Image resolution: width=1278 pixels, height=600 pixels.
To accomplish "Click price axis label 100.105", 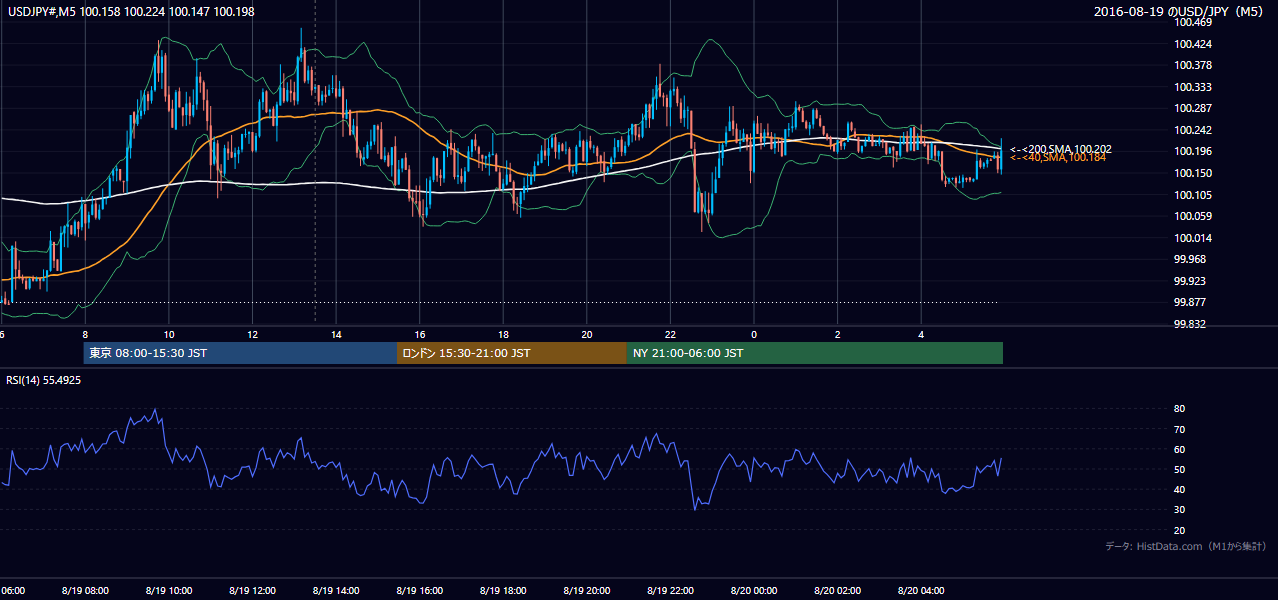I will pos(1192,195).
